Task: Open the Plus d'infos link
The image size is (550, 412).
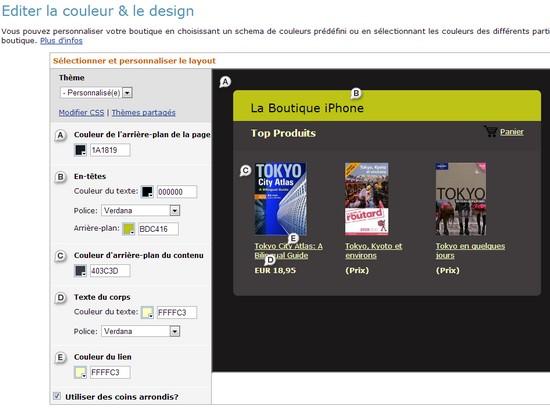Action: pyautogui.click(x=61, y=41)
